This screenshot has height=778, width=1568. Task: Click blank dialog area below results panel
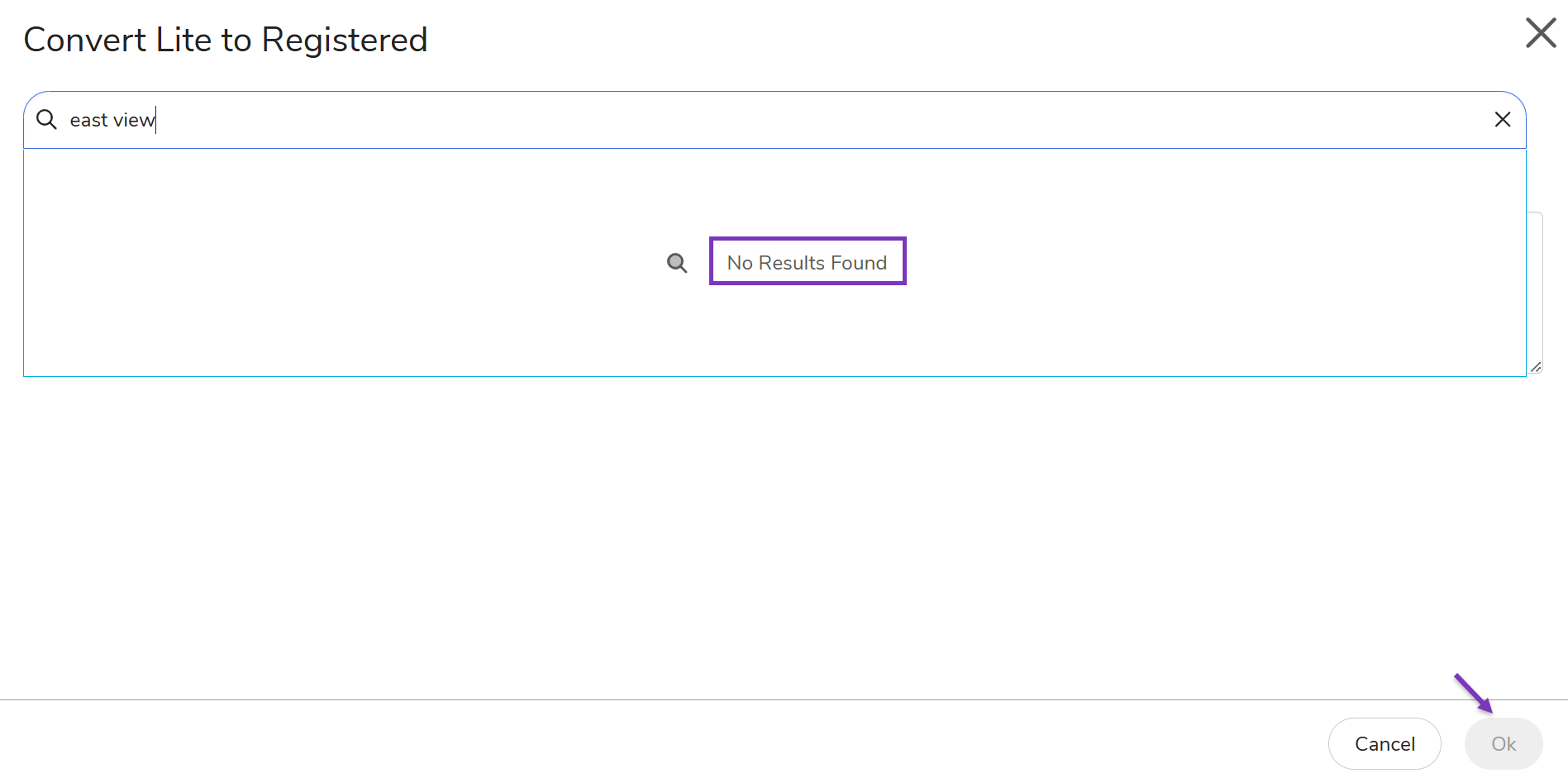(x=744, y=537)
